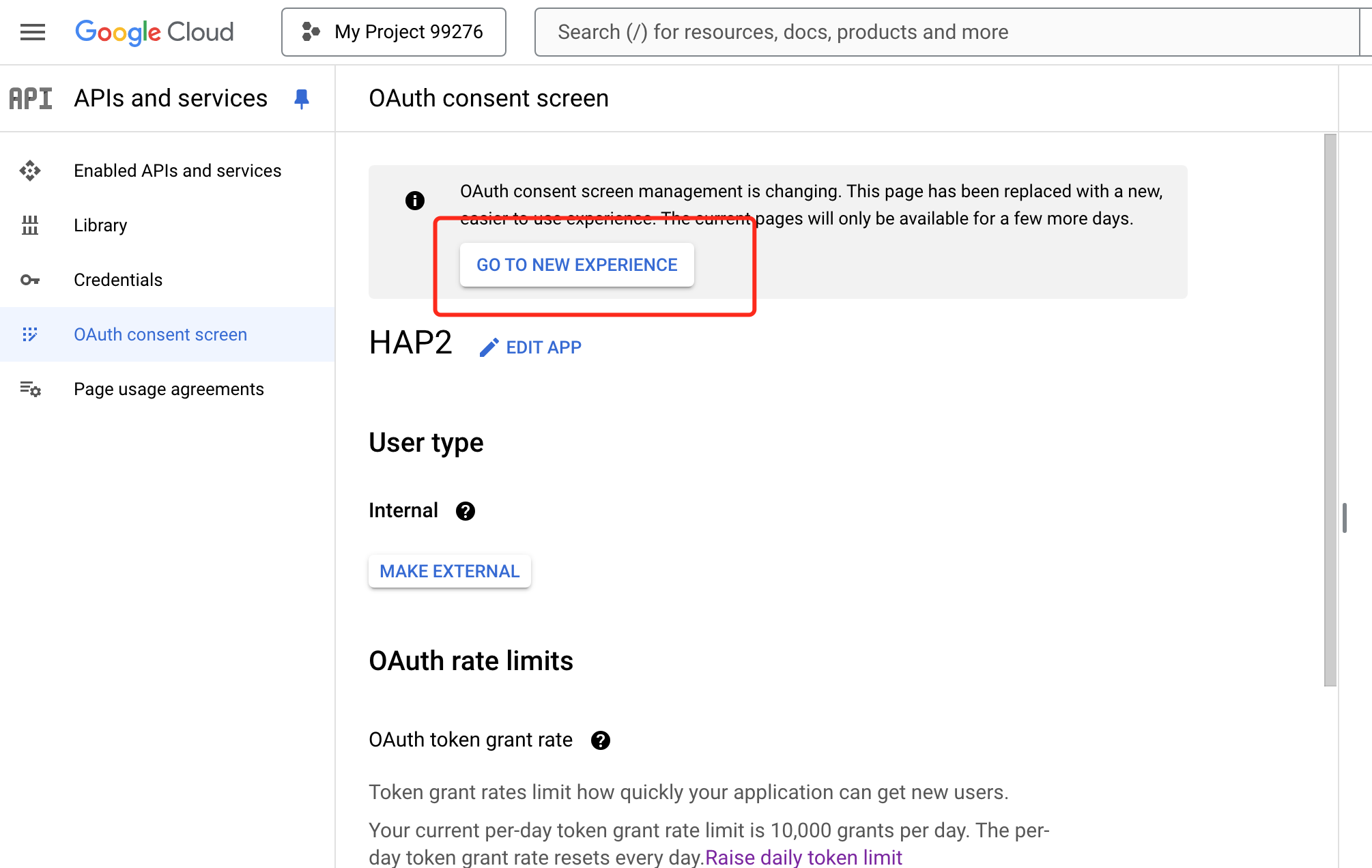Open Page usage agreements
Screen dimensions: 1372x868
[167, 389]
